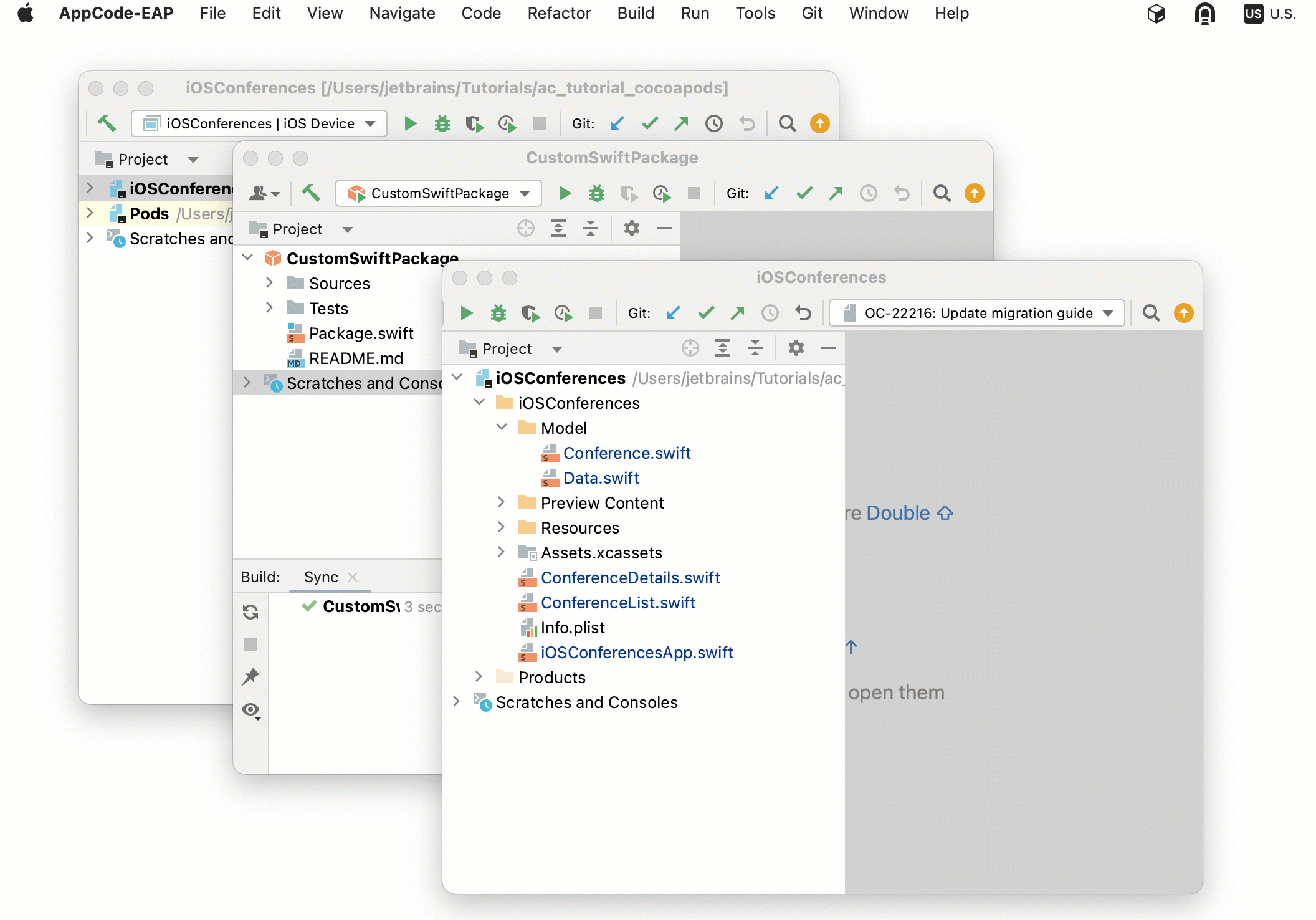Open the Git menu in the menu bar
Image resolution: width=1316 pixels, height=920 pixels.
click(x=812, y=13)
